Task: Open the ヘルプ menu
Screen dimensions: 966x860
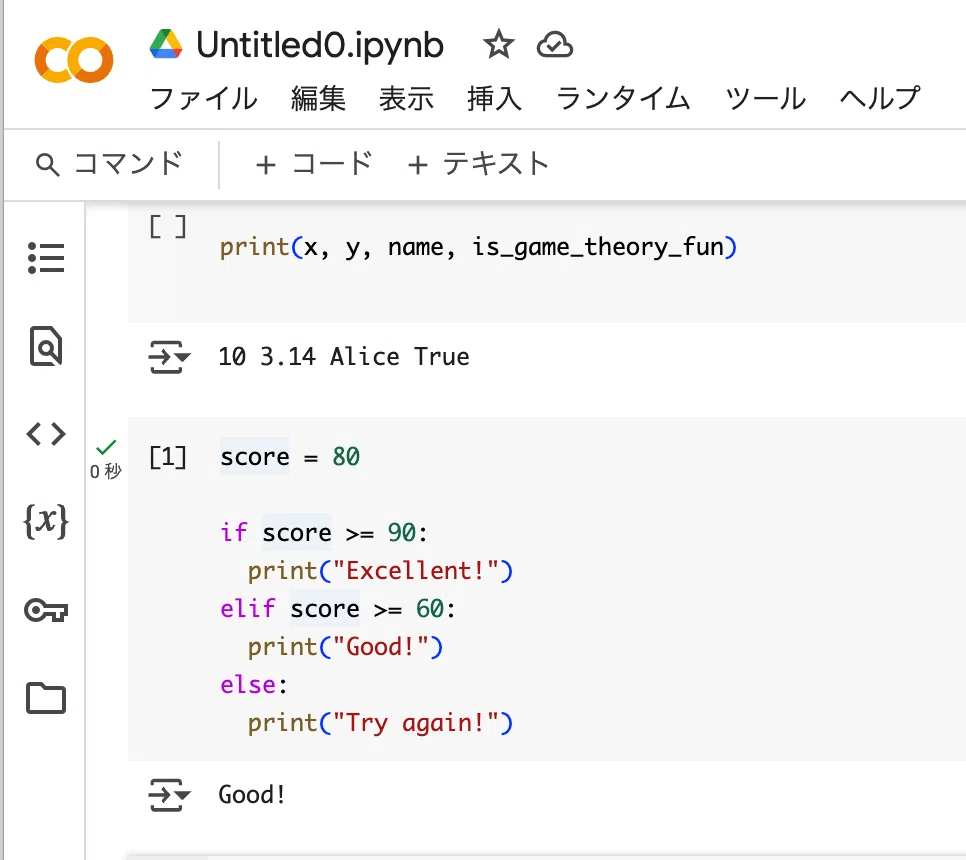Action: (x=881, y=99)
